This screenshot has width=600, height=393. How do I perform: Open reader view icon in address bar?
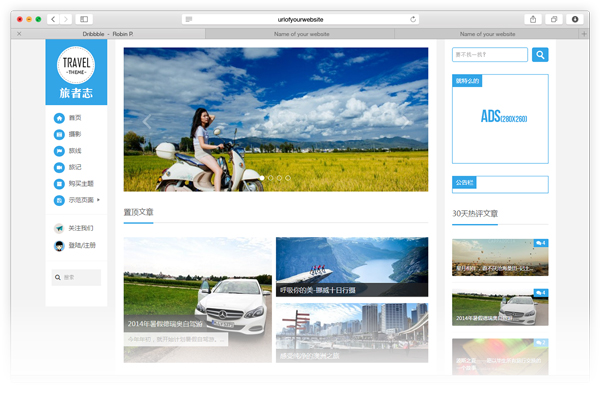(x=189, y=20)
